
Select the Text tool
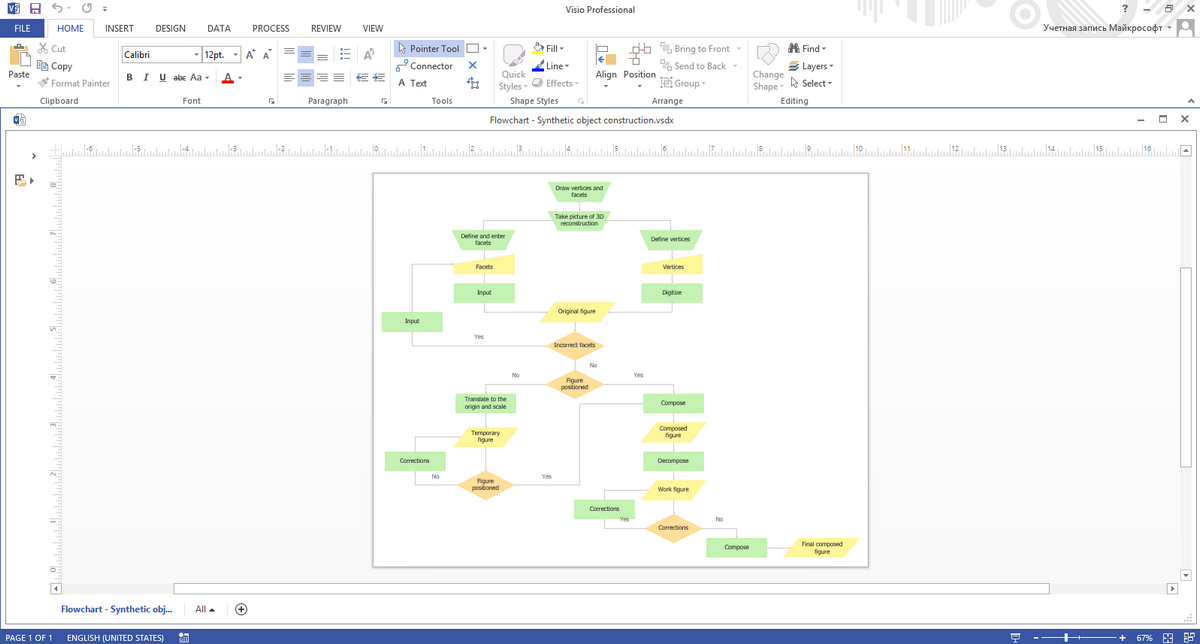413,83
